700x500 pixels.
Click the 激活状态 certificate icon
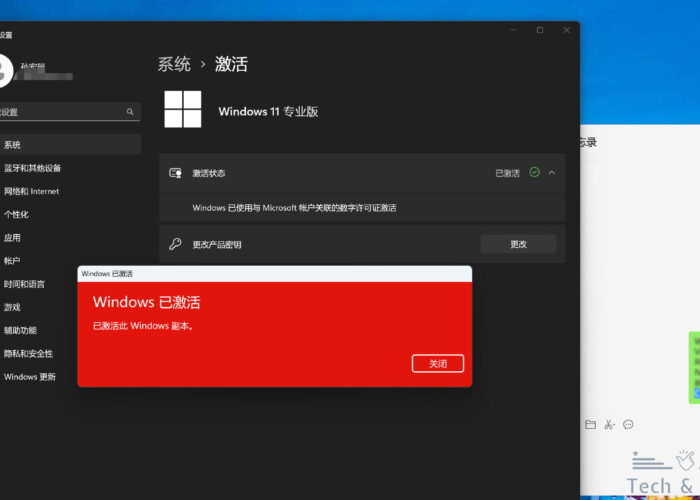[175, 173]
